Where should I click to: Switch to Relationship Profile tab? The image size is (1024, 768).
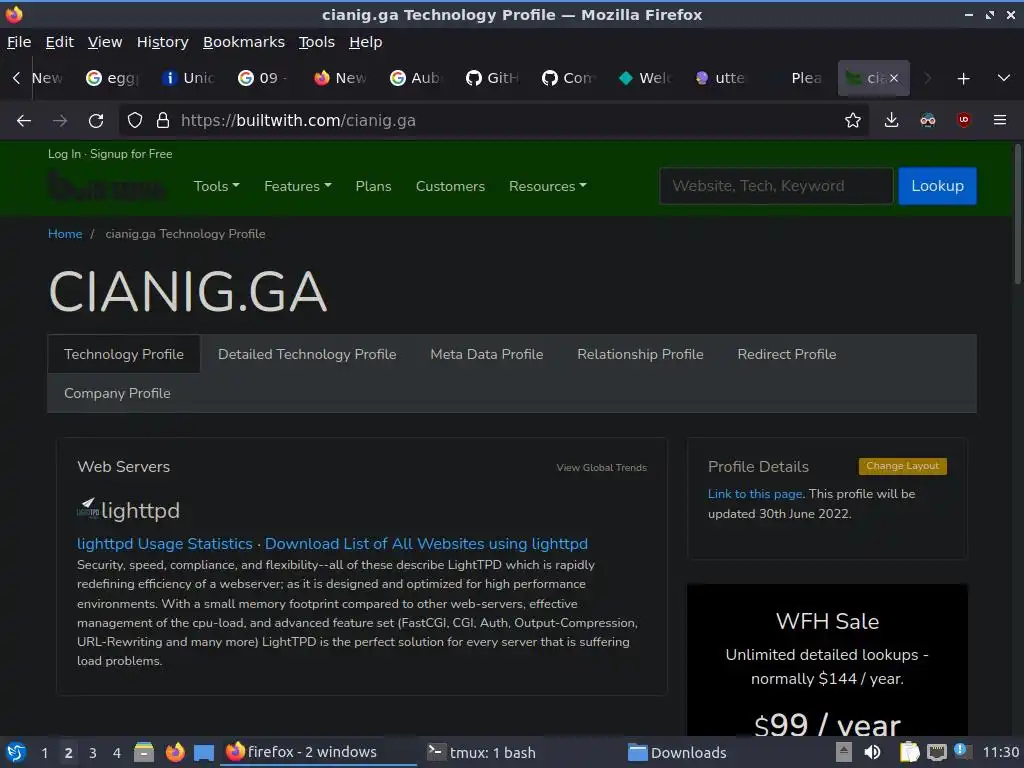tap(640, 354)
